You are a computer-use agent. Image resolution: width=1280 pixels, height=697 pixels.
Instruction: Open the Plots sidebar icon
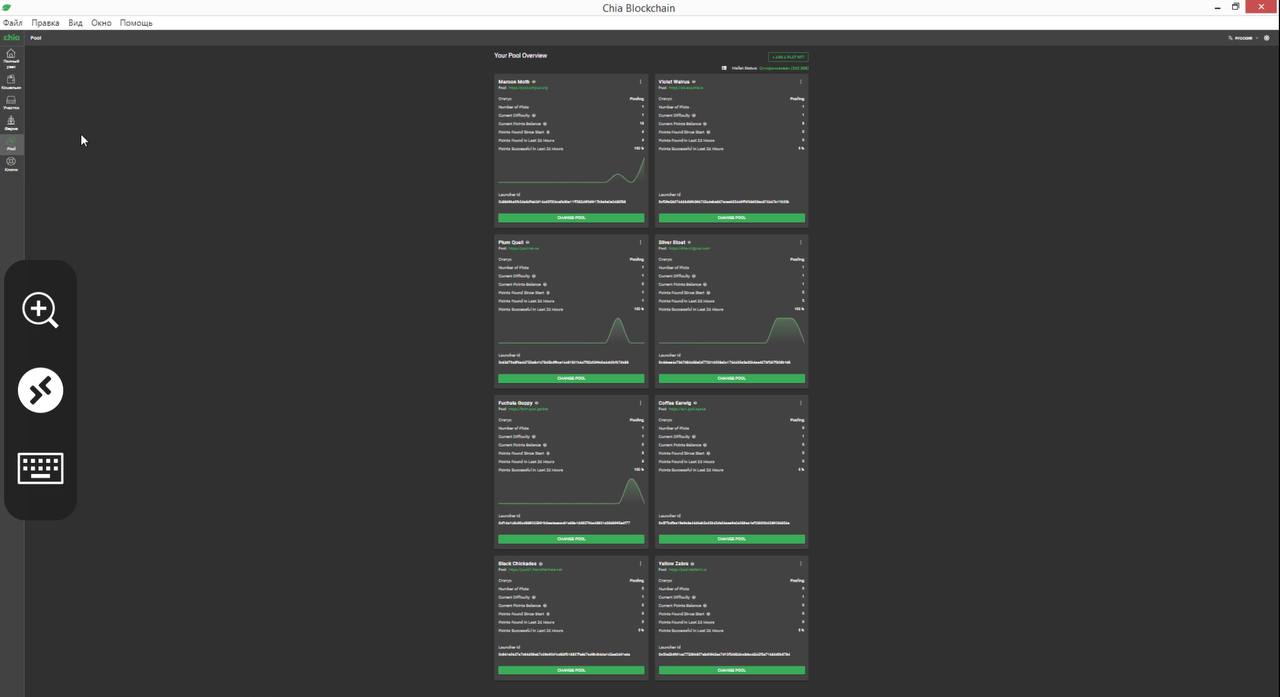pos(11,102)
